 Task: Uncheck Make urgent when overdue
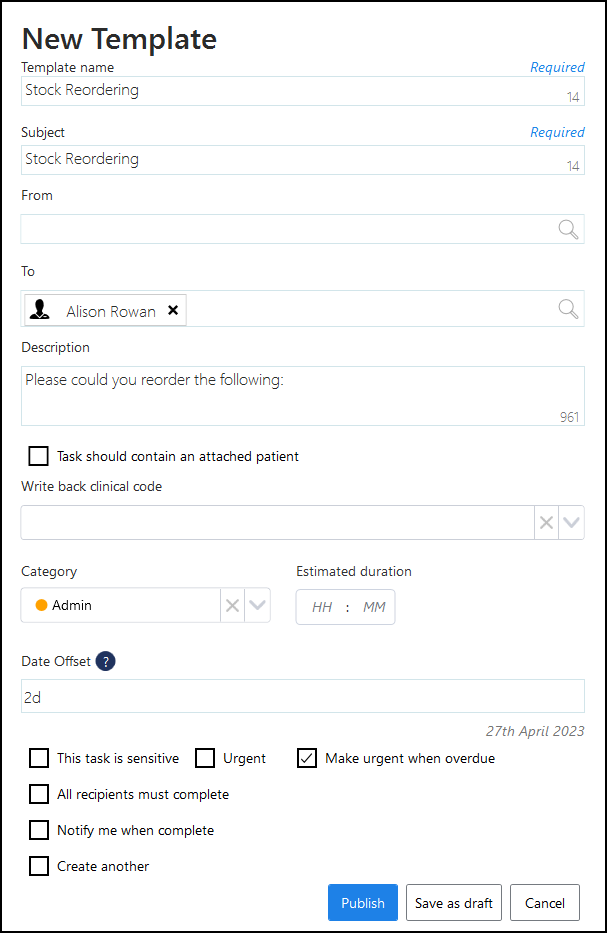307,758
